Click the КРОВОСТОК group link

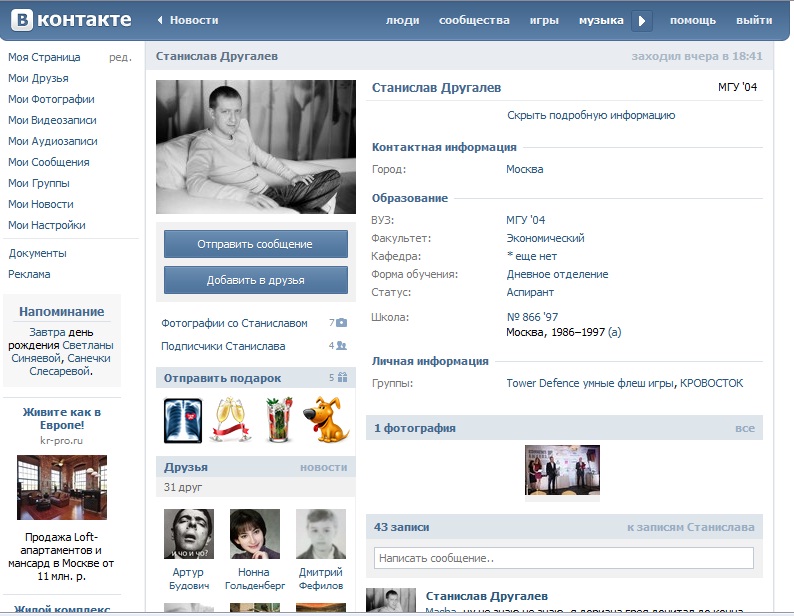[x=711, y=383]
